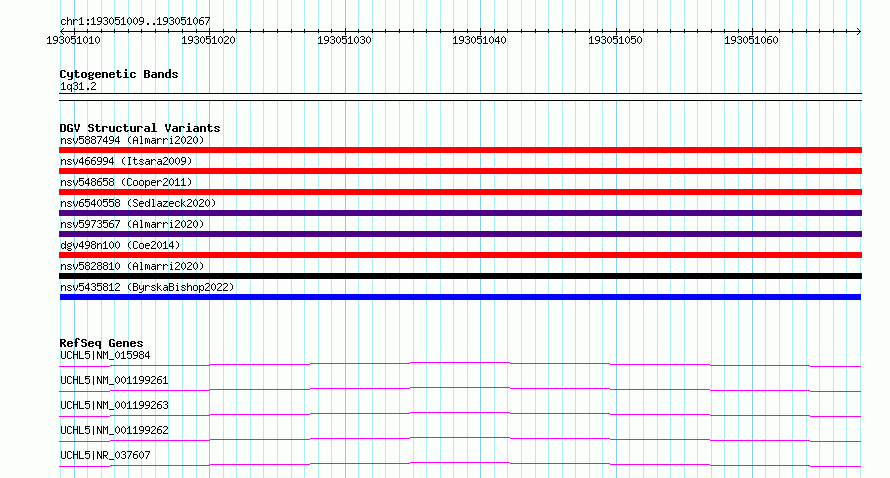
Task: Open variant nsv5435812 (ByrskaBishop2022) label
Action: point(147,287)
